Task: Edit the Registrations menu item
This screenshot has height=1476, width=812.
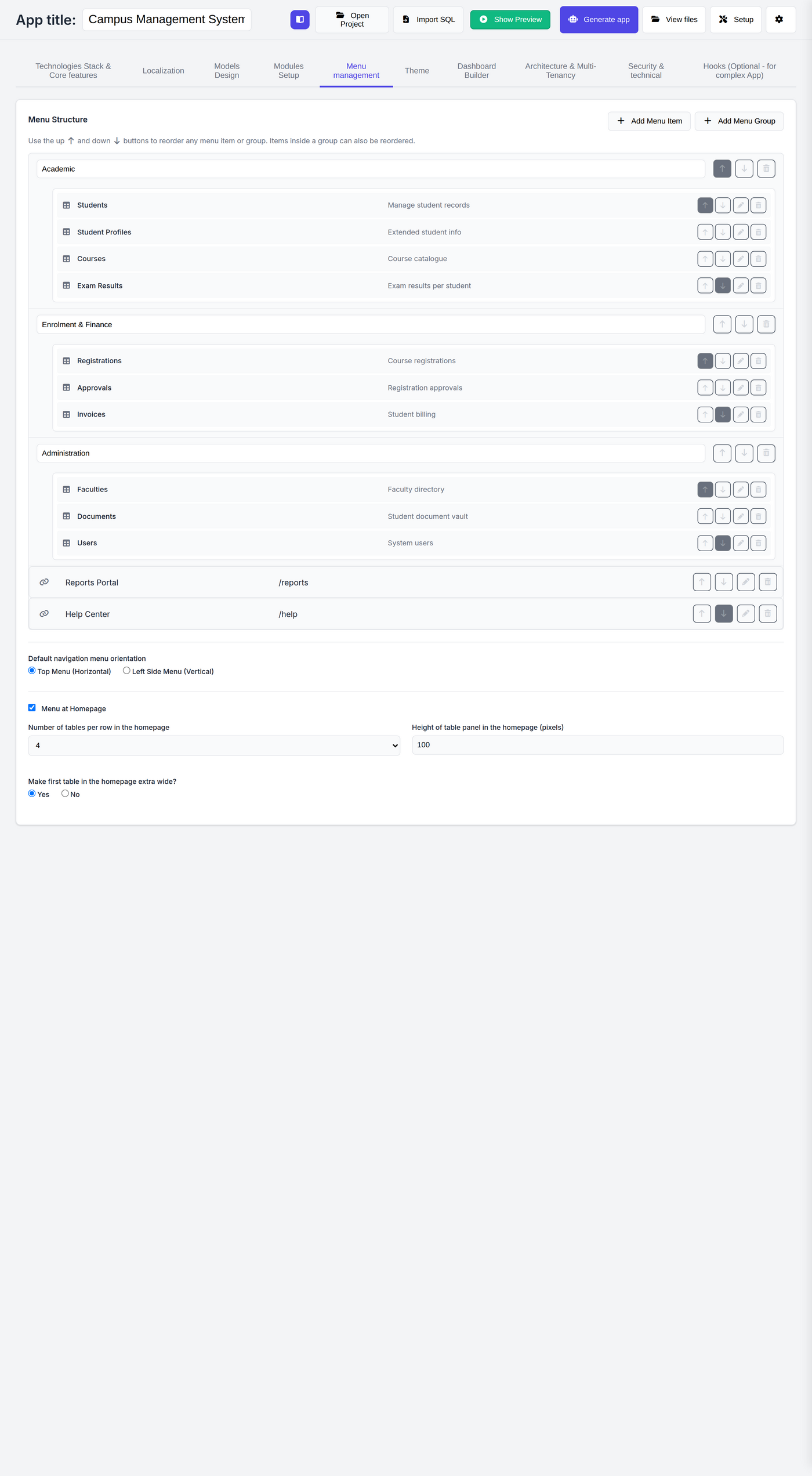Action: point(741,361)
